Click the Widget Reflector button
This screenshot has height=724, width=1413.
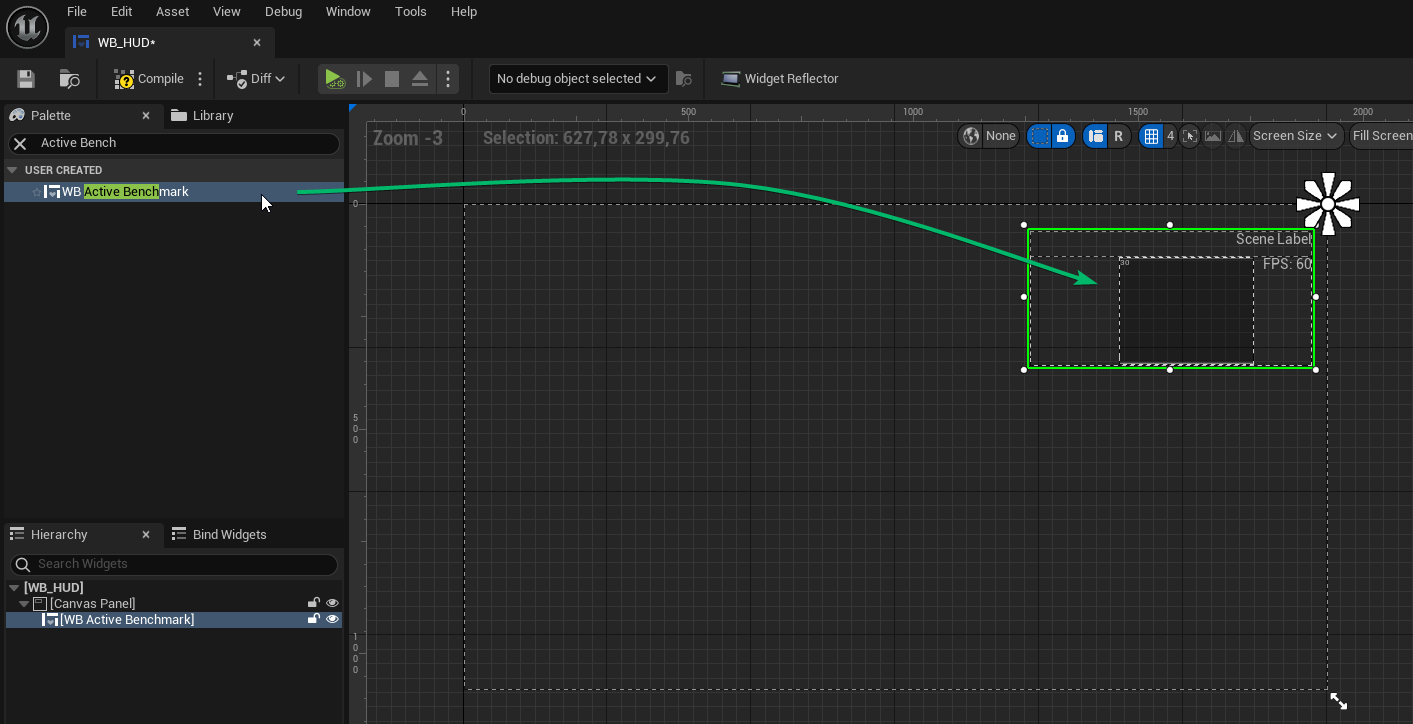[779, 79]
